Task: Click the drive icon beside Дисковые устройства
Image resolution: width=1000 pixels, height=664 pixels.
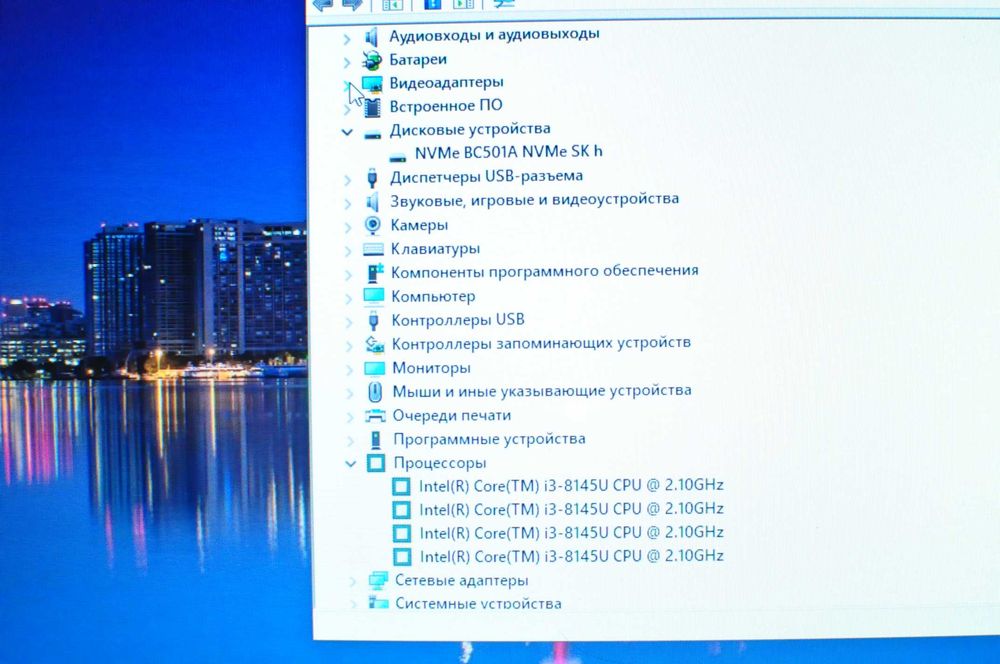Action: [372, 133]
